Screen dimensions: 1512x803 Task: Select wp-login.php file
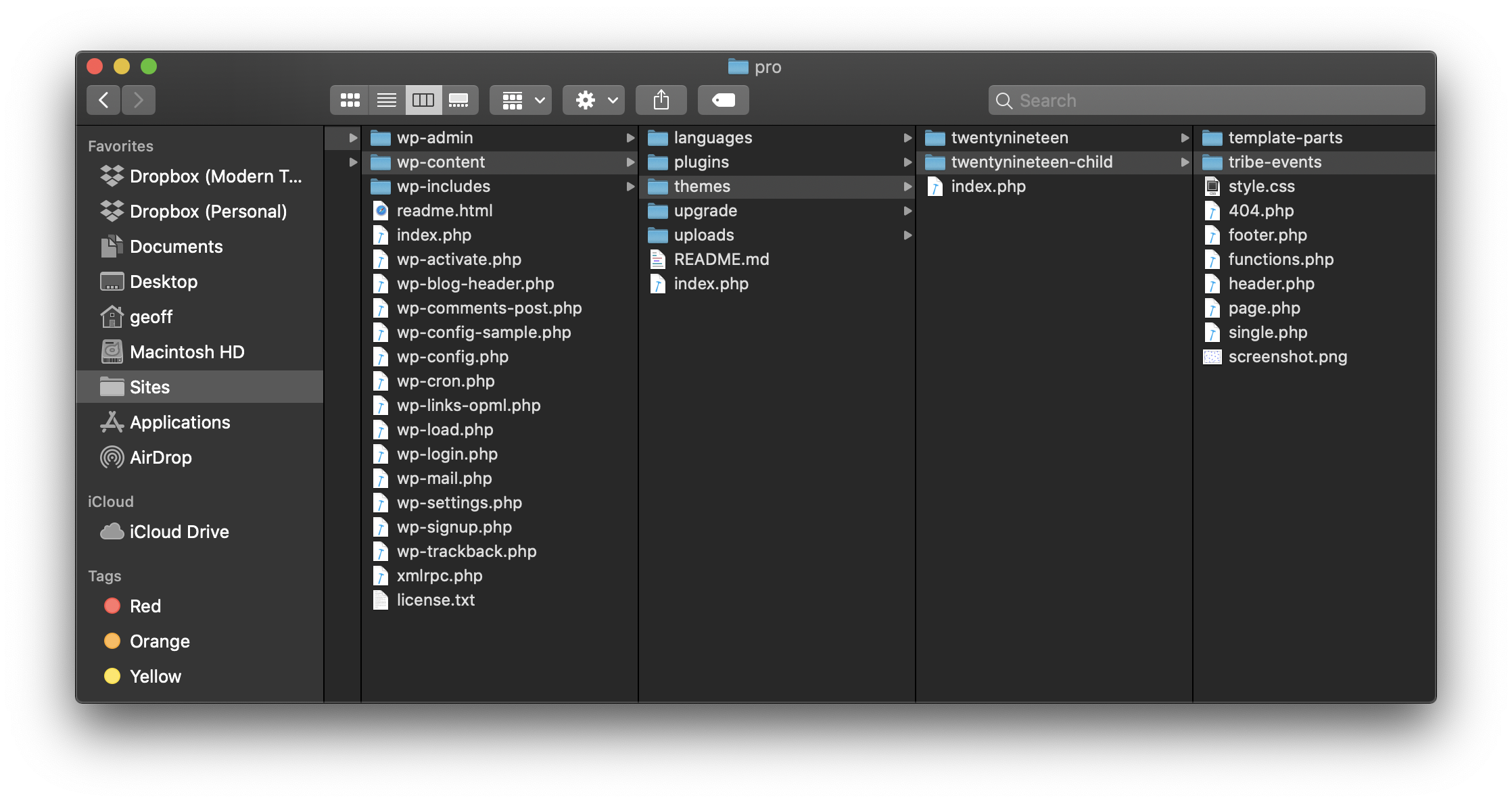500,454
